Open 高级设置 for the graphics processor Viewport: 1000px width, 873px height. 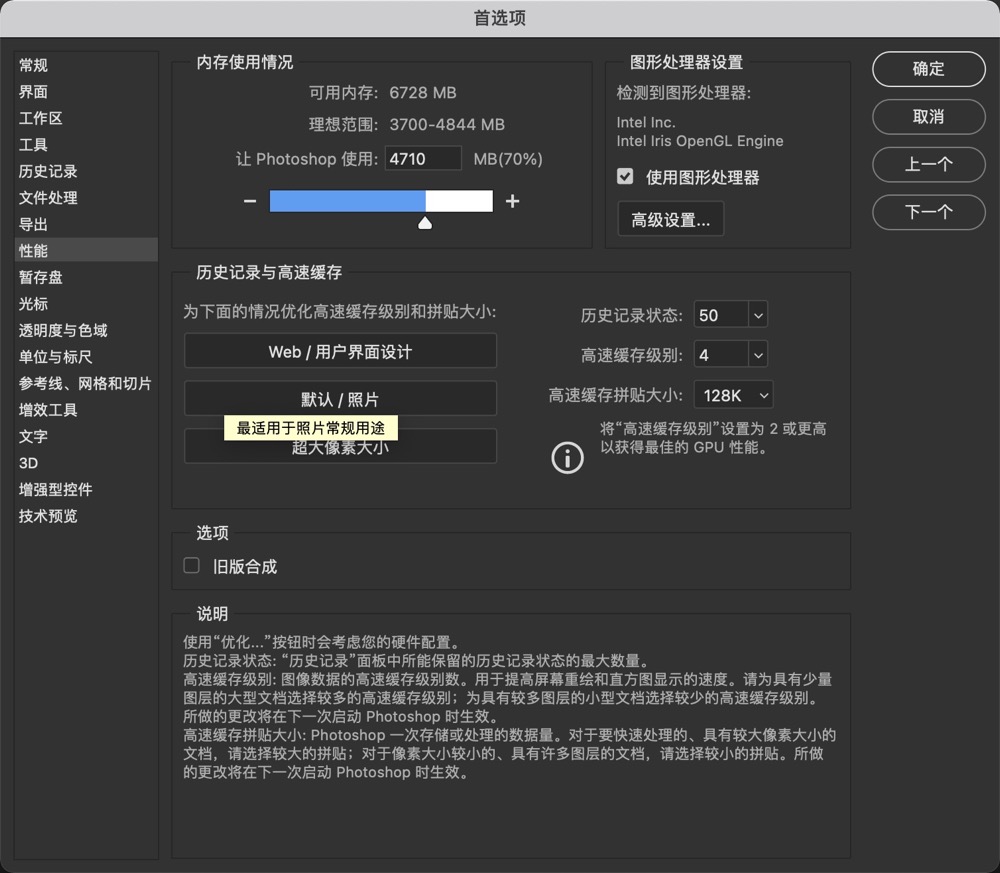pyautogui.click(x=670, y=218)
